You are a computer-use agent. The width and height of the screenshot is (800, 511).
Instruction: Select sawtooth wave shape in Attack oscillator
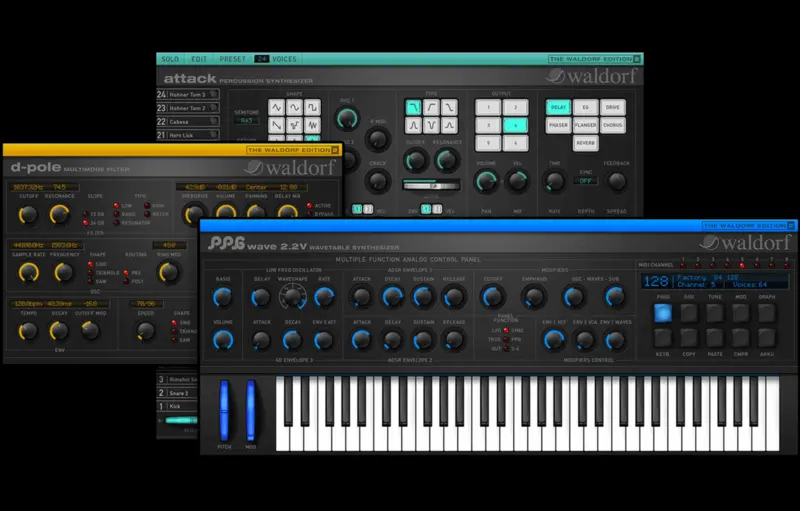point(277,125)
